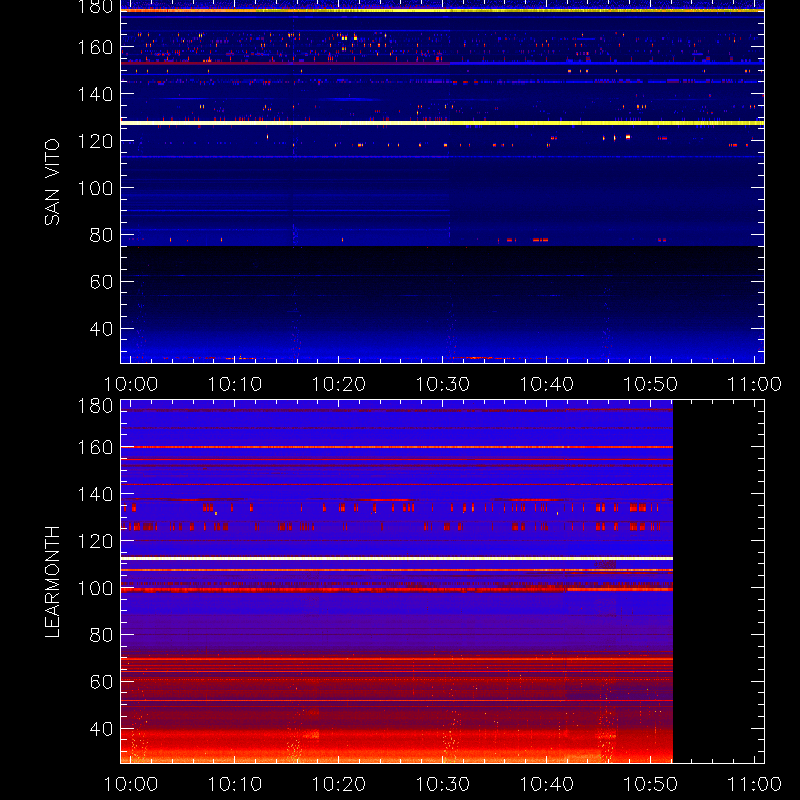Choose the 10:50 time label under LEARMONTH plot
The height and width of the screenshot is (800, 800).
point(651,784)
